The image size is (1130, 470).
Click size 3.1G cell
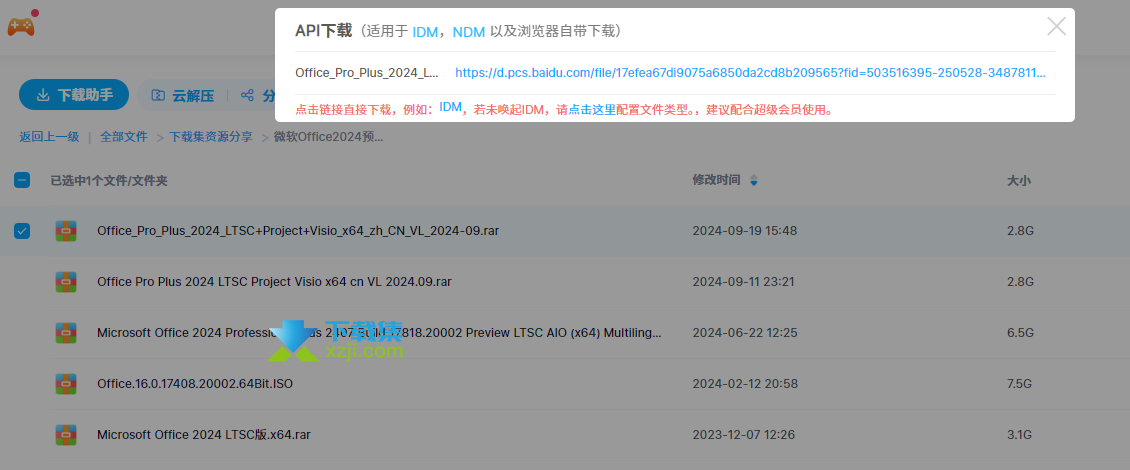[x=1020, y=435]
